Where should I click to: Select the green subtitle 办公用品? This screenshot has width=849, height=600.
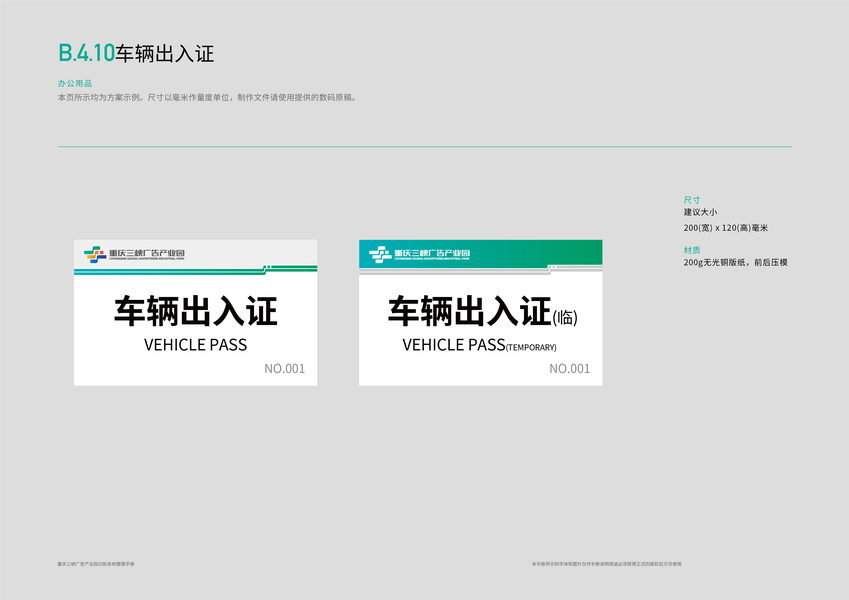[75, 83]
